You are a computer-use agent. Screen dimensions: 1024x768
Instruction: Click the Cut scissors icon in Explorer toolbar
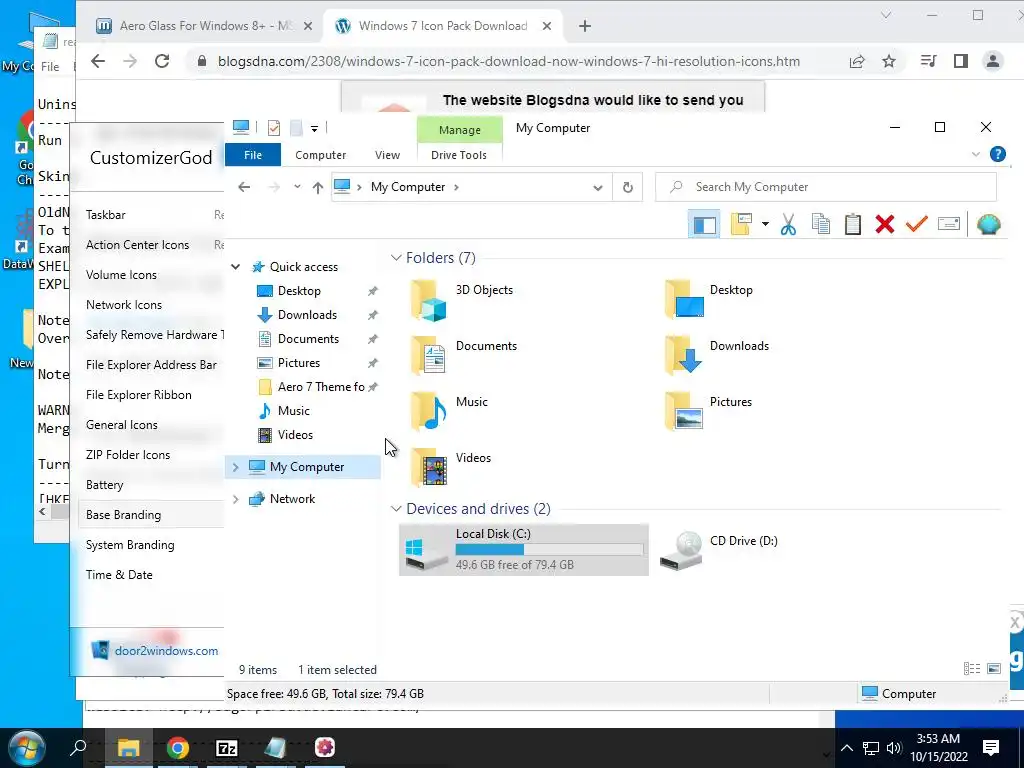coord(788,225)
